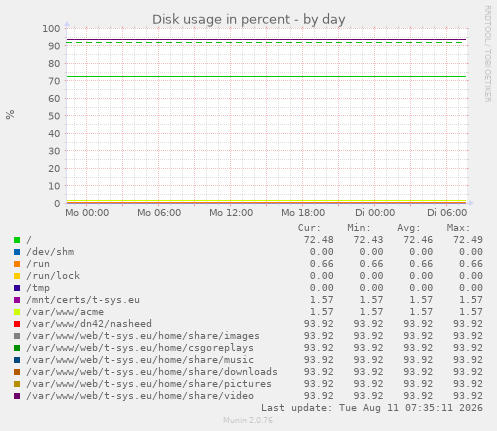Select the 'Mo 12:00' time axis label
Viewport: 497px width, 431px height.
pyautogui.click(x=231, y=213)
